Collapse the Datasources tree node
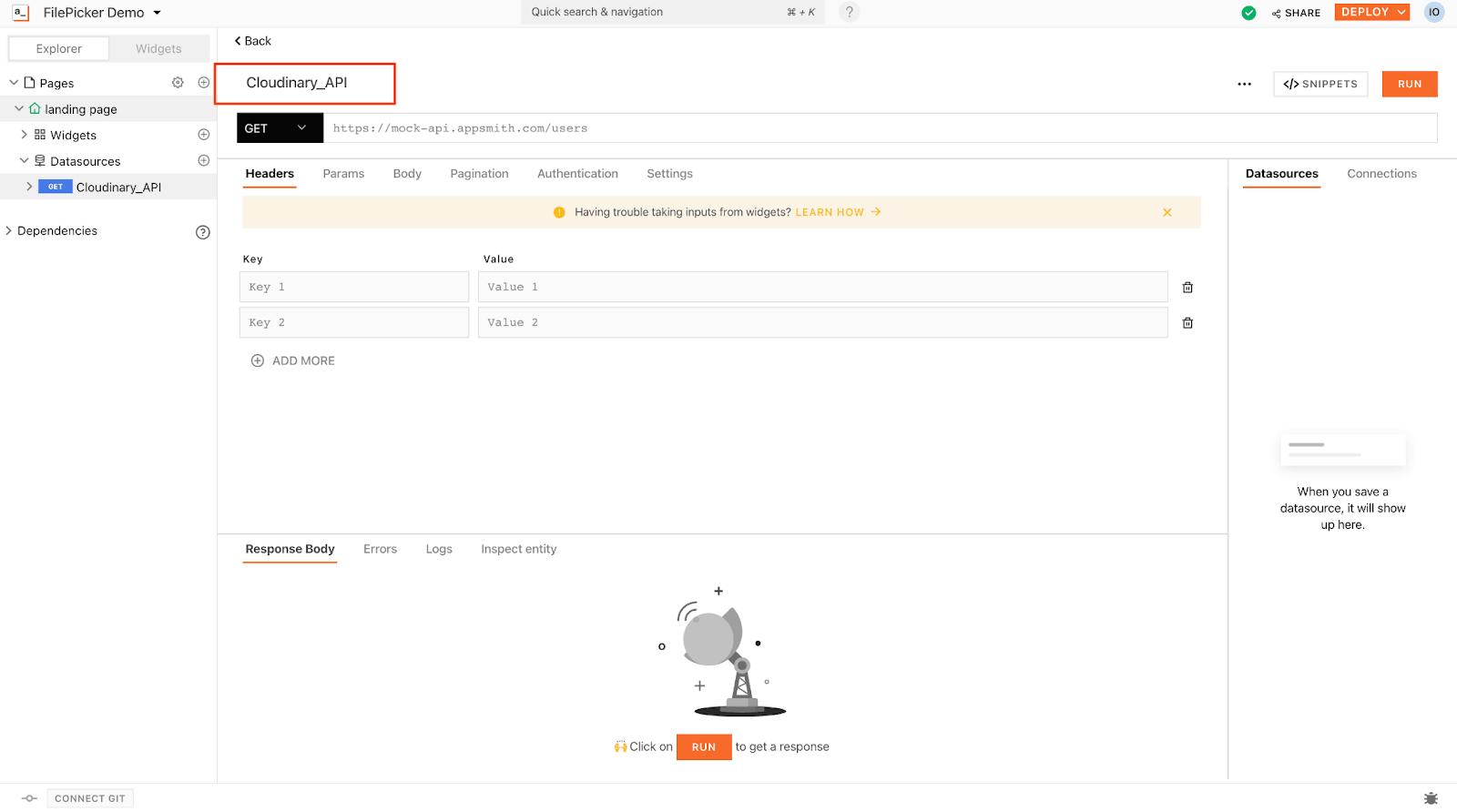Image resolution: width=1457 pixels, height=812 pixels. pyautogui.click(x=25, y=161)
